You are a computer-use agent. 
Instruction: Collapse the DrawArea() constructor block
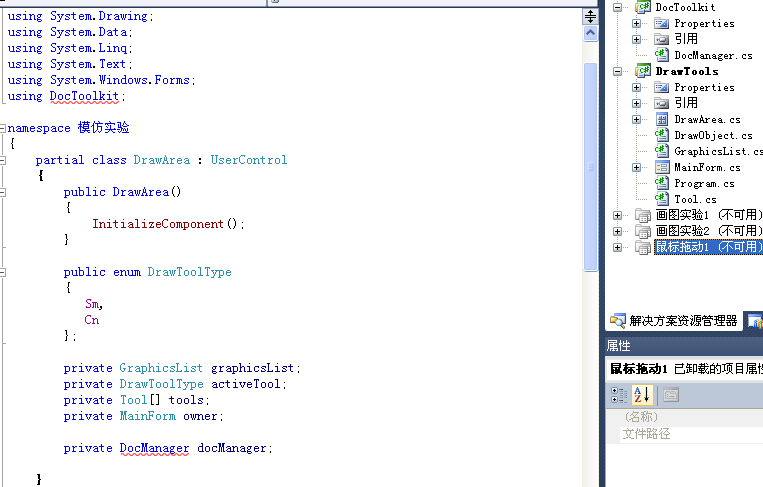pyautogui.click(x=2, y=193)
